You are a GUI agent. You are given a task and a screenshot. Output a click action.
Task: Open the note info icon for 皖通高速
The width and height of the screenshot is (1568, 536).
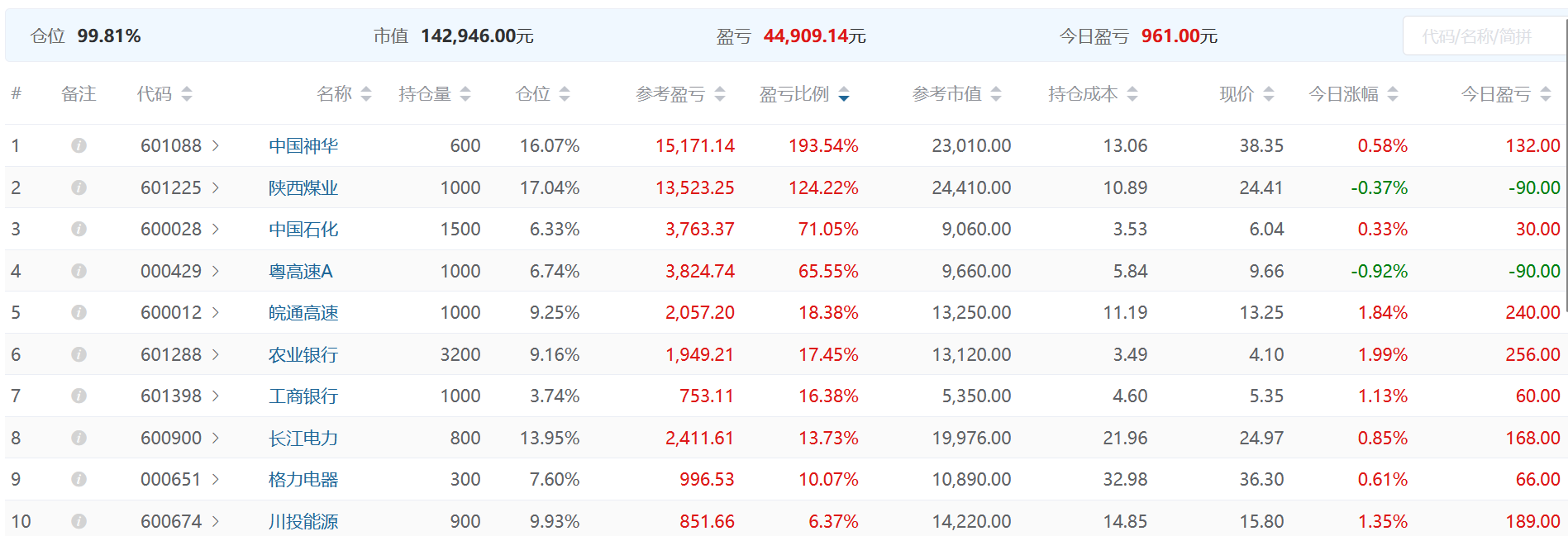tap(79, 312)
